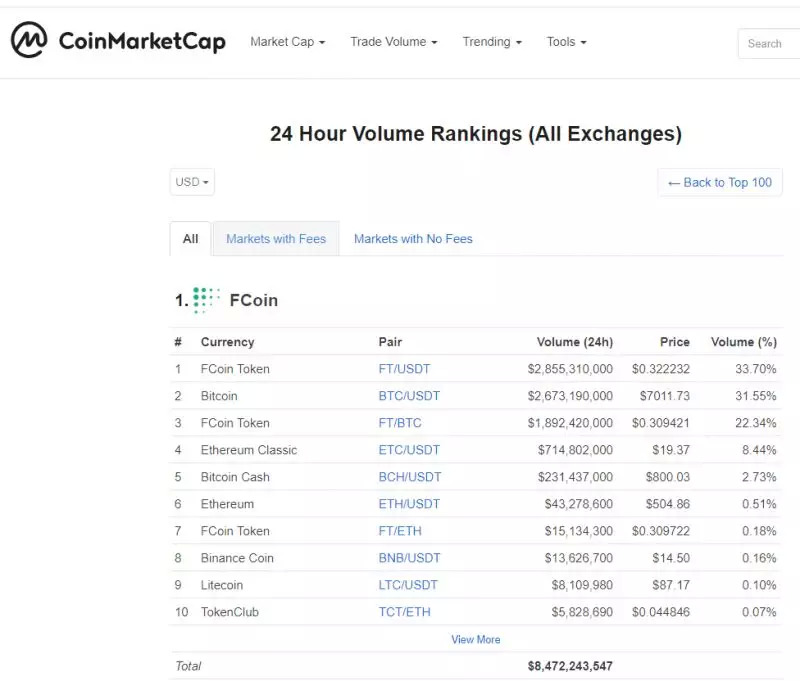
Task: Switch to Markets with No Fees tab
Action: point(413,239)
